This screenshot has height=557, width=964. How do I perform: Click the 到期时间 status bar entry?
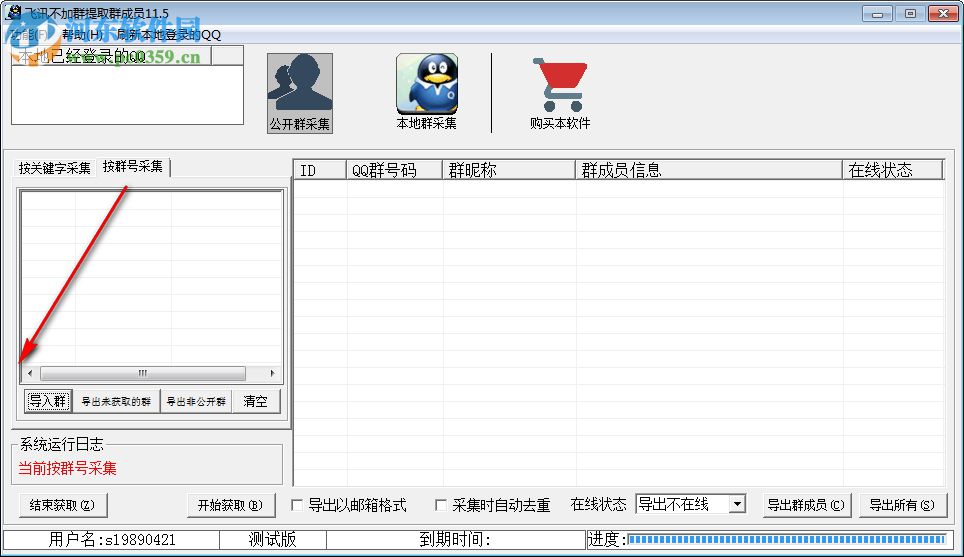455,540
